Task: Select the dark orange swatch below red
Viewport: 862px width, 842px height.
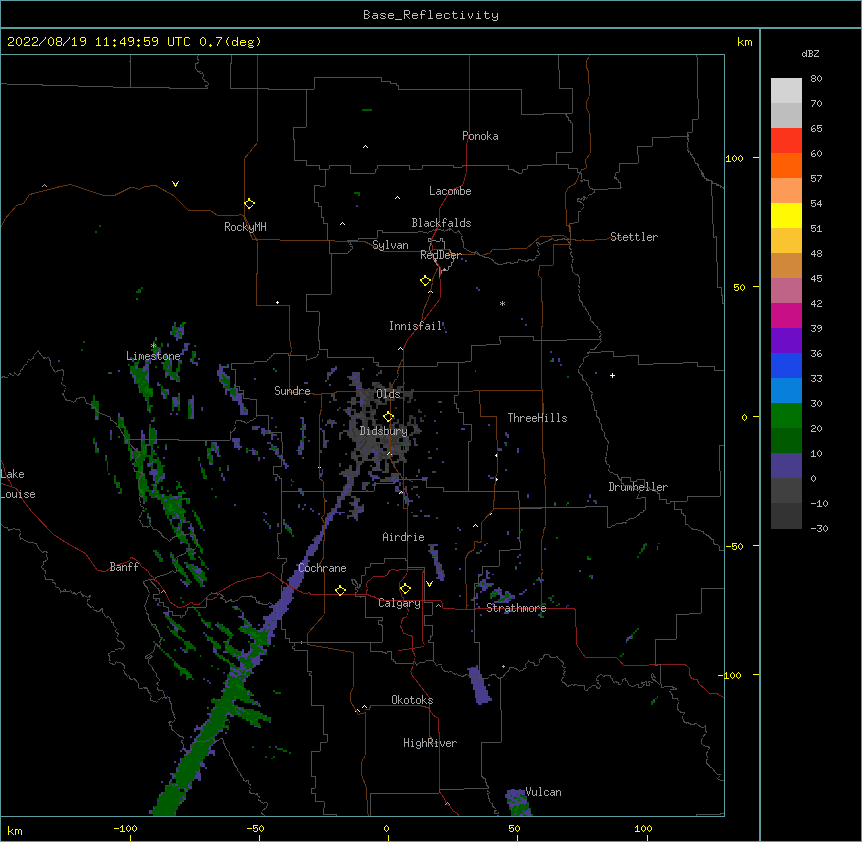Action: click(786, 165)
